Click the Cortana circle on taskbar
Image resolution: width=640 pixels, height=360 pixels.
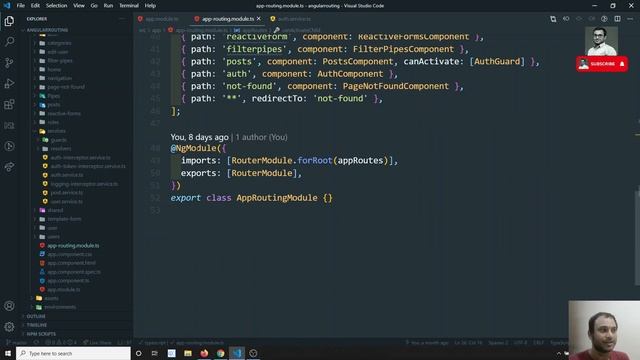coord(138,353)
